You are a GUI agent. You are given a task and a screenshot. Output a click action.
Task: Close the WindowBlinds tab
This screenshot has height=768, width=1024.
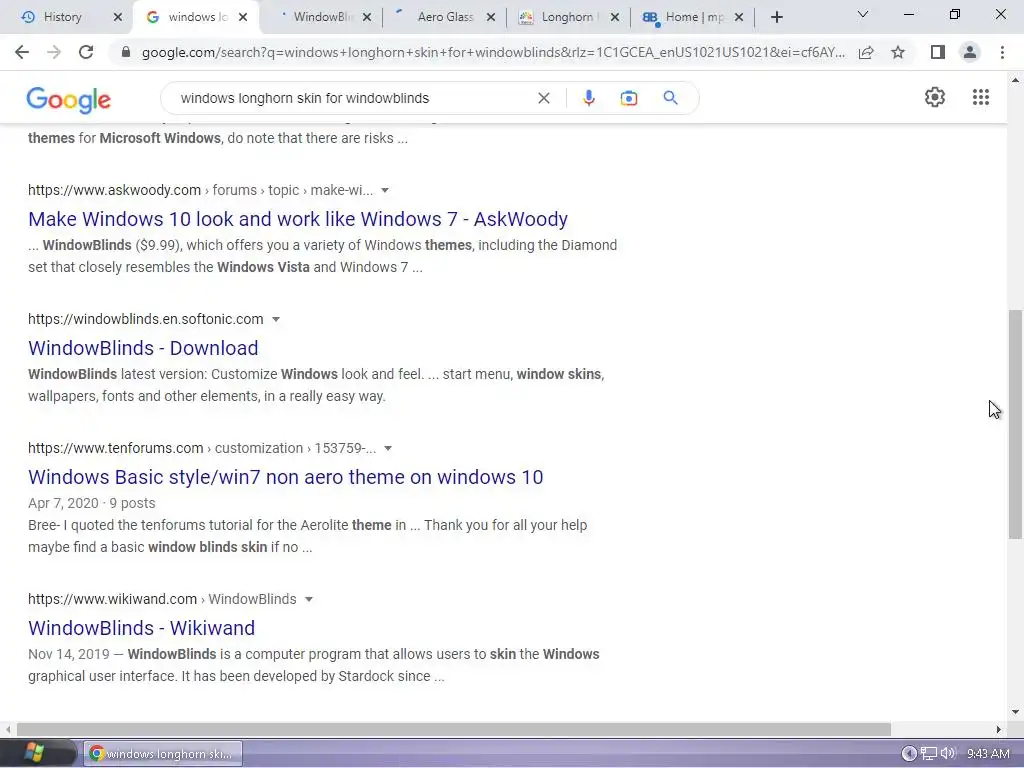point(367,17)
